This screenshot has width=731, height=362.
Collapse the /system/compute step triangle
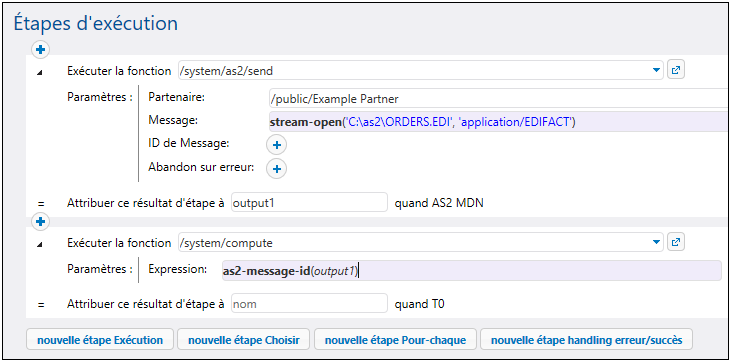tap(40, 244)
